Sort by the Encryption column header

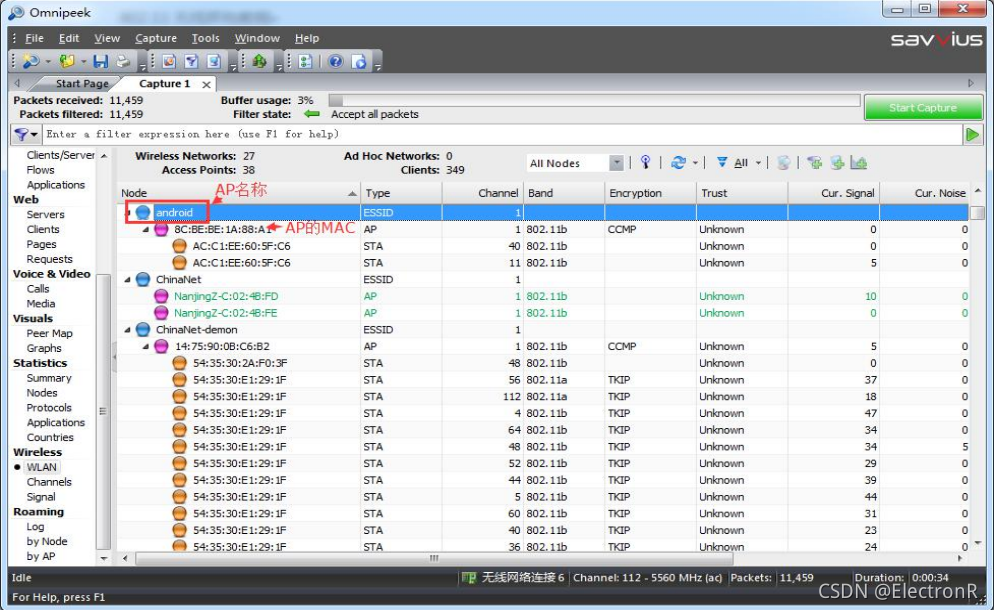point(650,193)
